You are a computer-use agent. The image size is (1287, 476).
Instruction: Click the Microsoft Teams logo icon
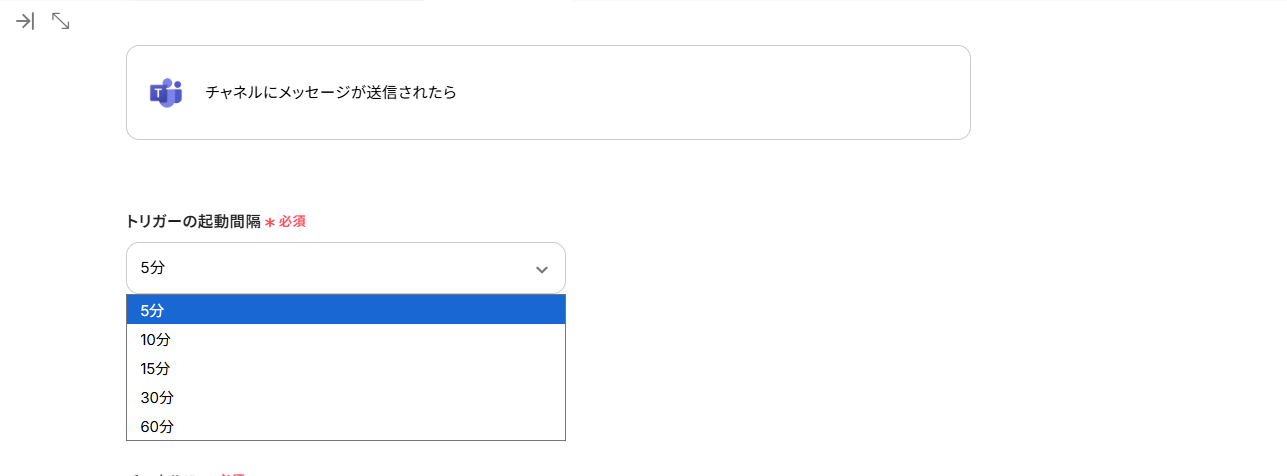coord(166,93)
